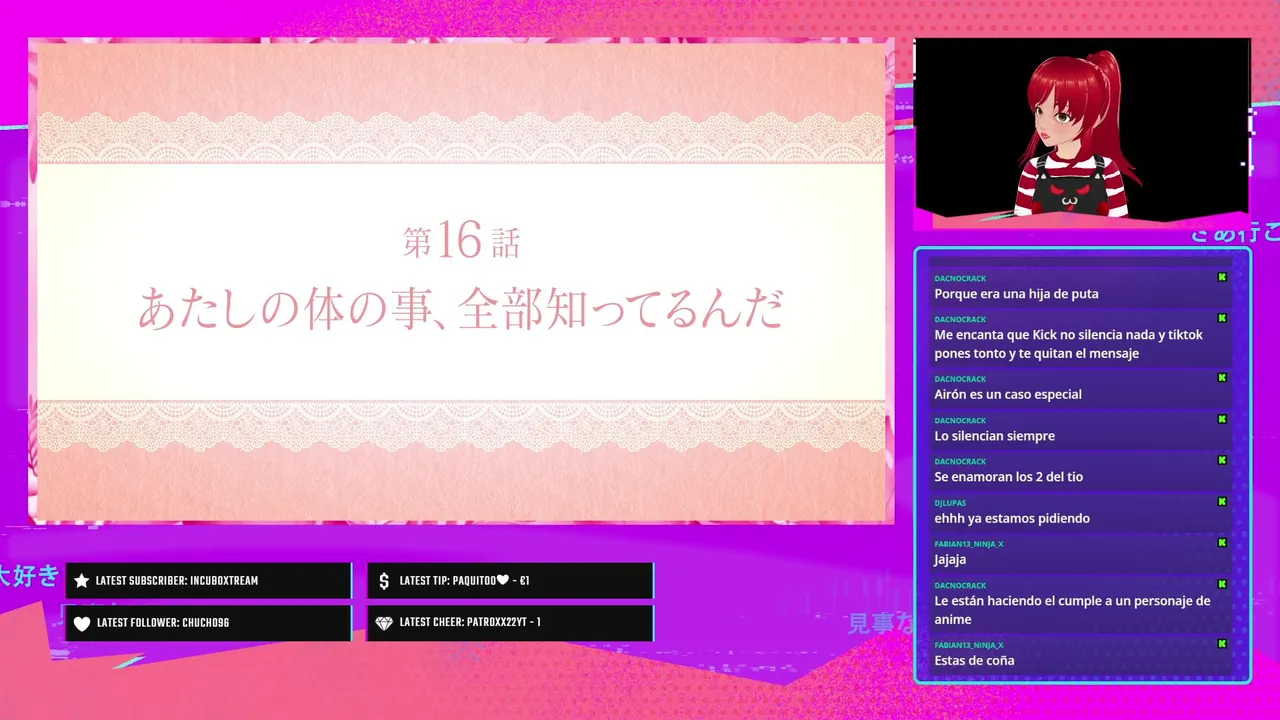Select the 'Latest Follower: Chucho96' label
The width and height of the screenshot is (1280, 720).
[x=163, y=623]
